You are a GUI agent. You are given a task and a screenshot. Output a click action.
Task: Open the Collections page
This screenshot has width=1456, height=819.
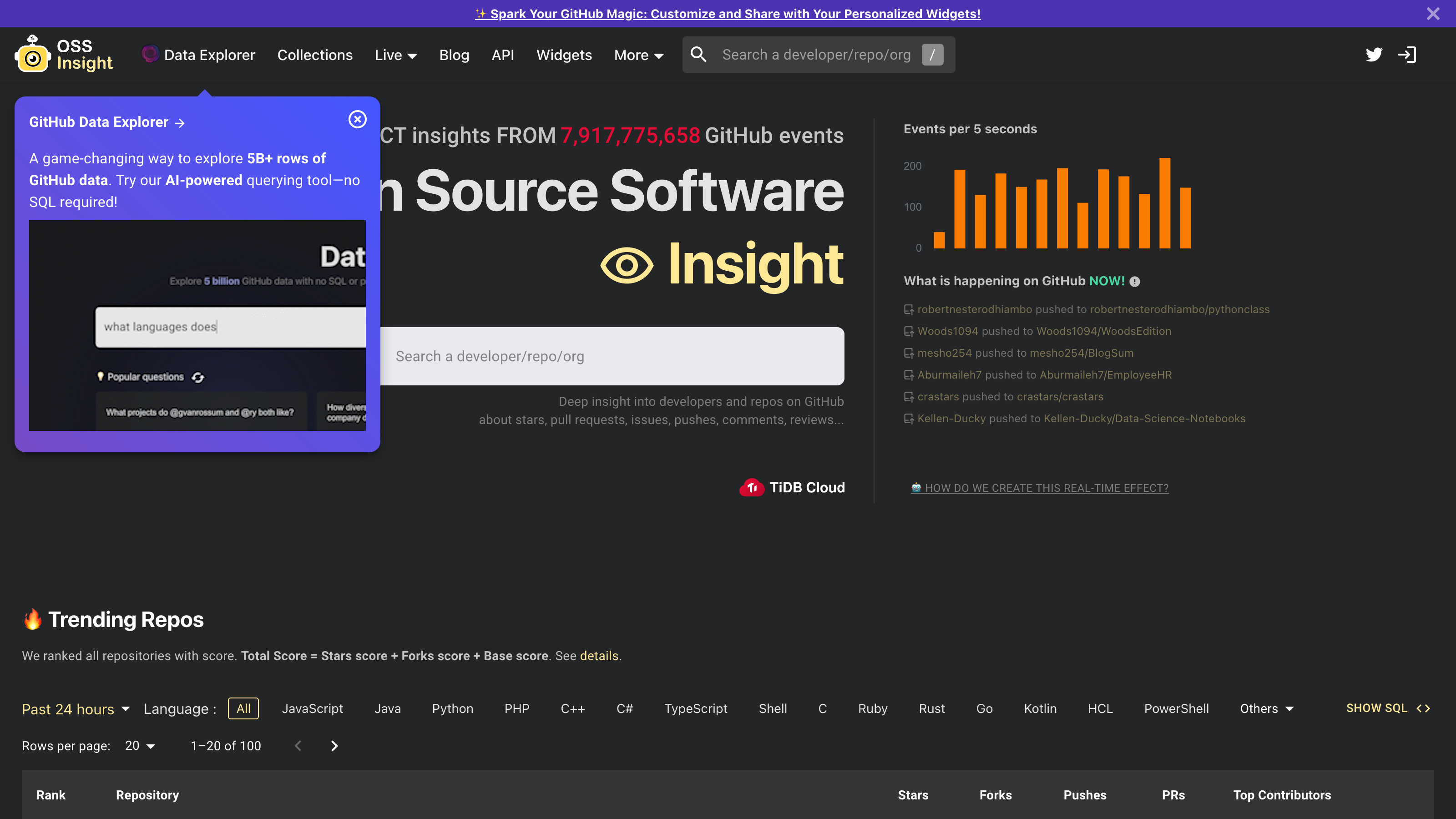[x=315, y=55]
